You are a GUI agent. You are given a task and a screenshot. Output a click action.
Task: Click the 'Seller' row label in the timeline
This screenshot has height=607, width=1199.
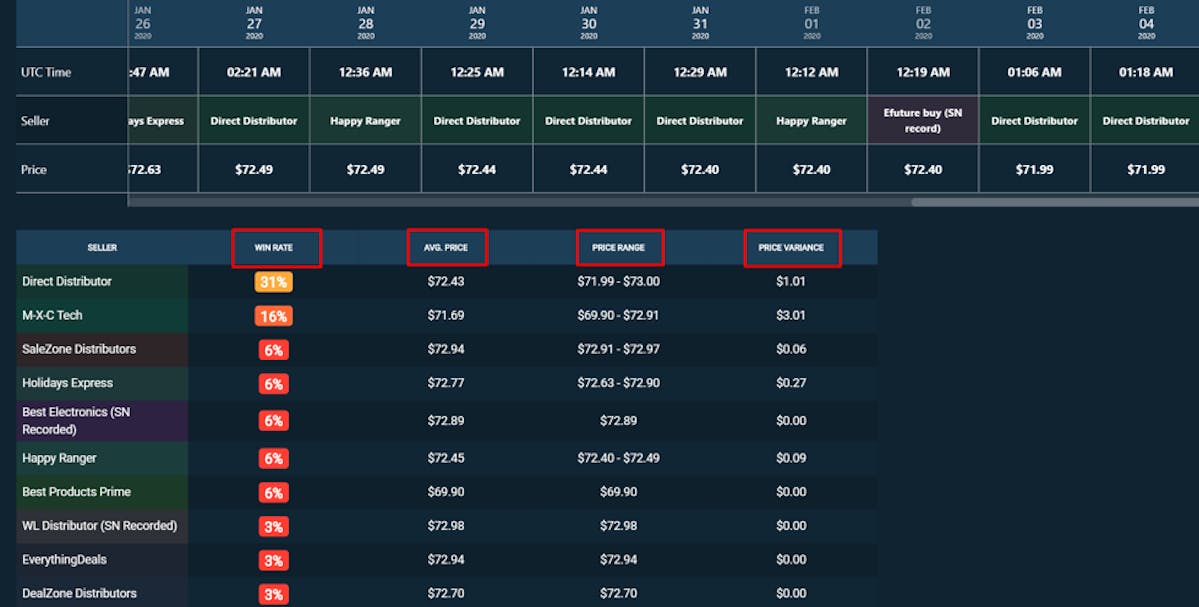coord(35,121)
